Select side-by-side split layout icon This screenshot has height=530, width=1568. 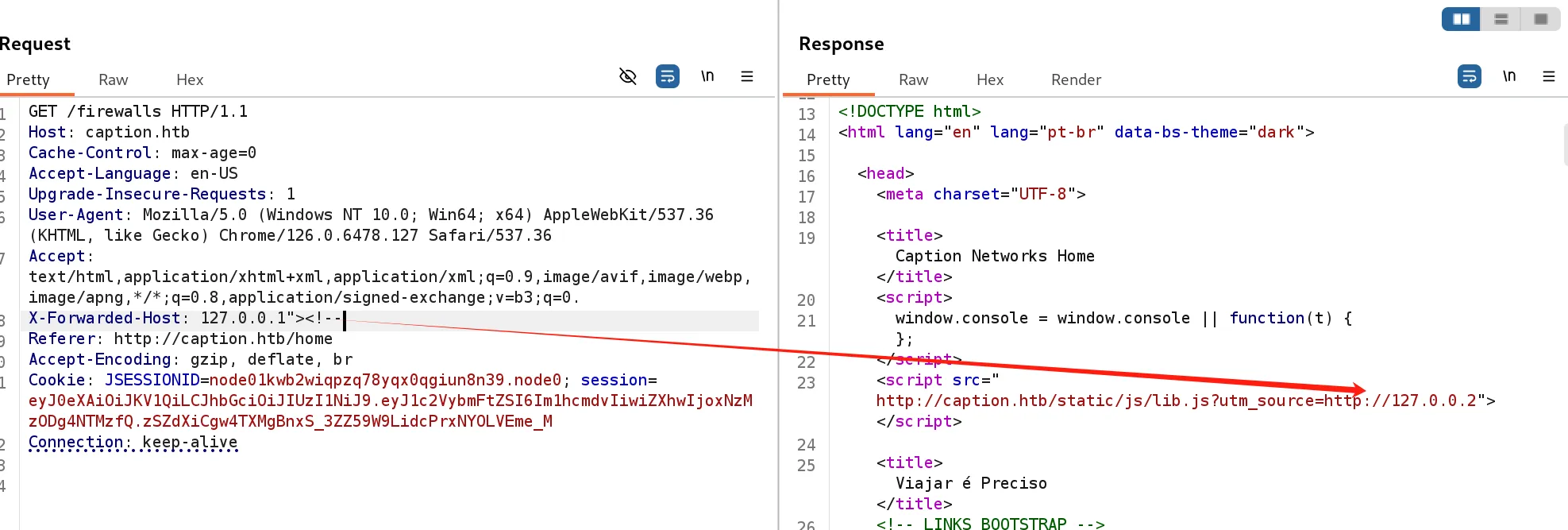tap(1461, 19)
